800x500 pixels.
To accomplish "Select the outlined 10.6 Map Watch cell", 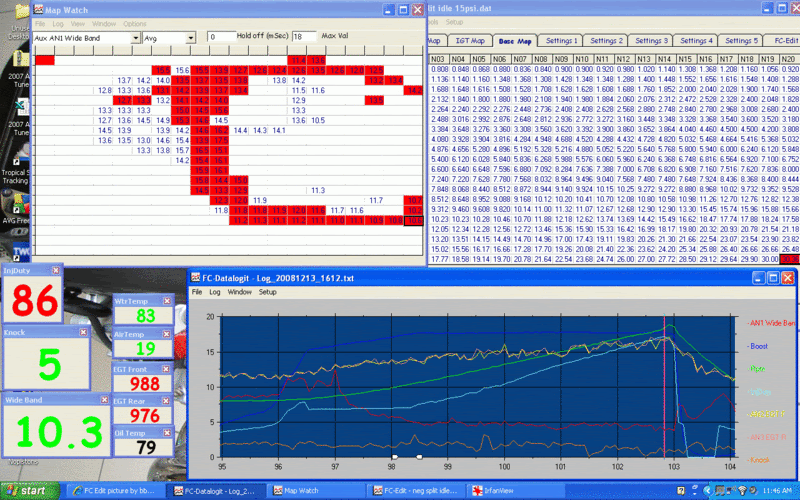I will click(414, 221).
